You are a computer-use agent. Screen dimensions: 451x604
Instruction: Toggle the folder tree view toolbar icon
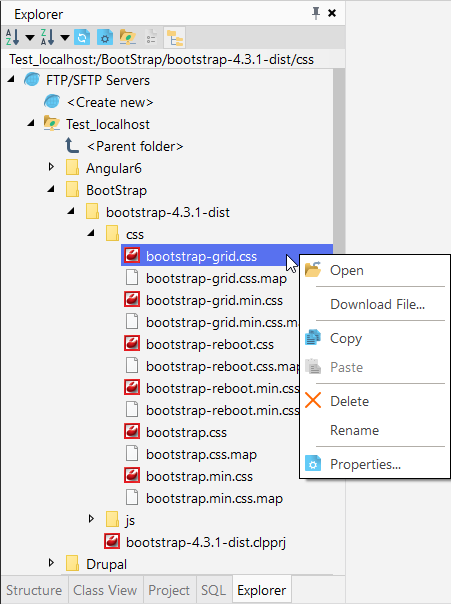pyautogui.click(x=174, y=38)
